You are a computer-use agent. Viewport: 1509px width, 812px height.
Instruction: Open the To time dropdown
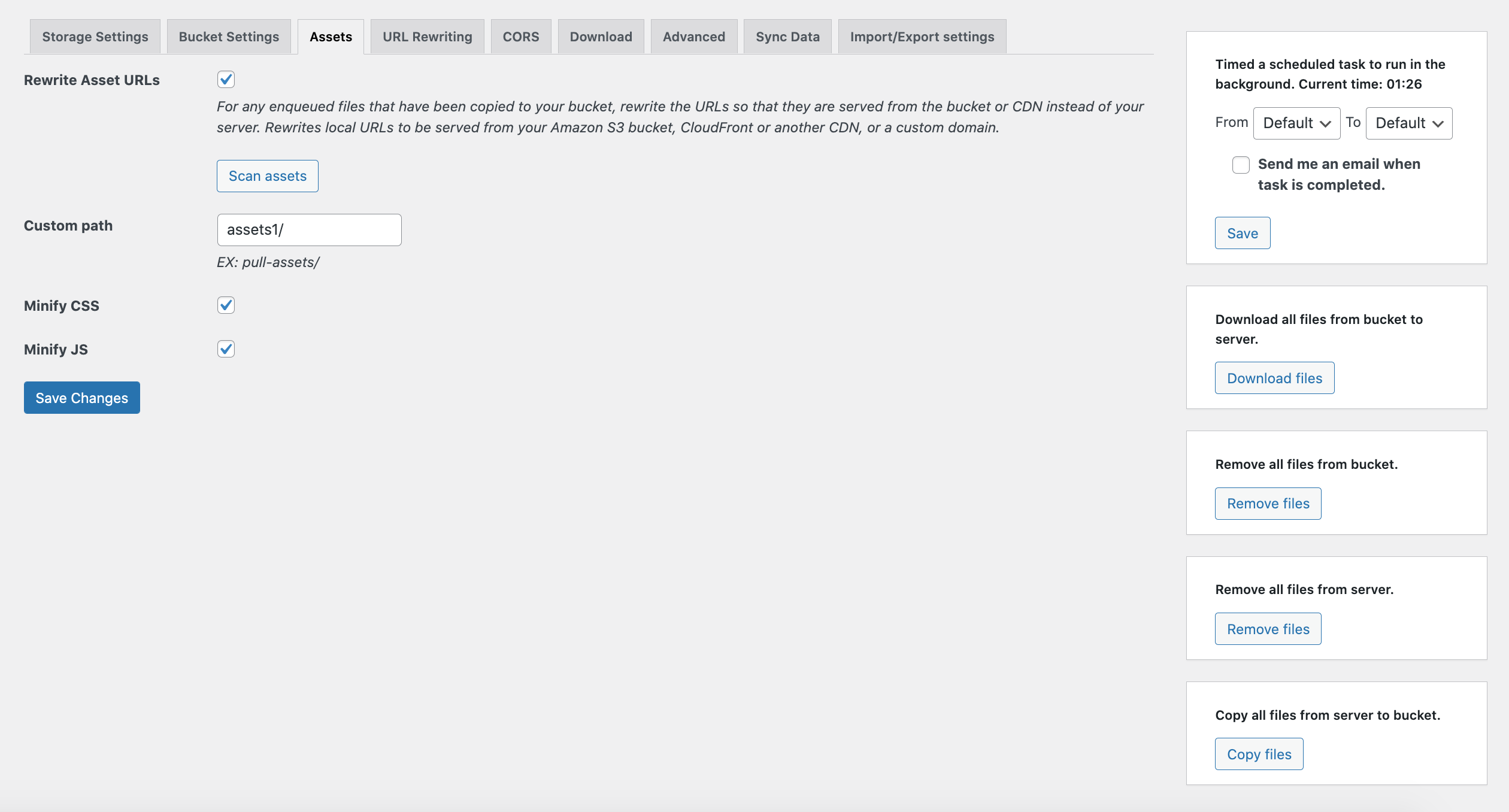[1408, 123]
